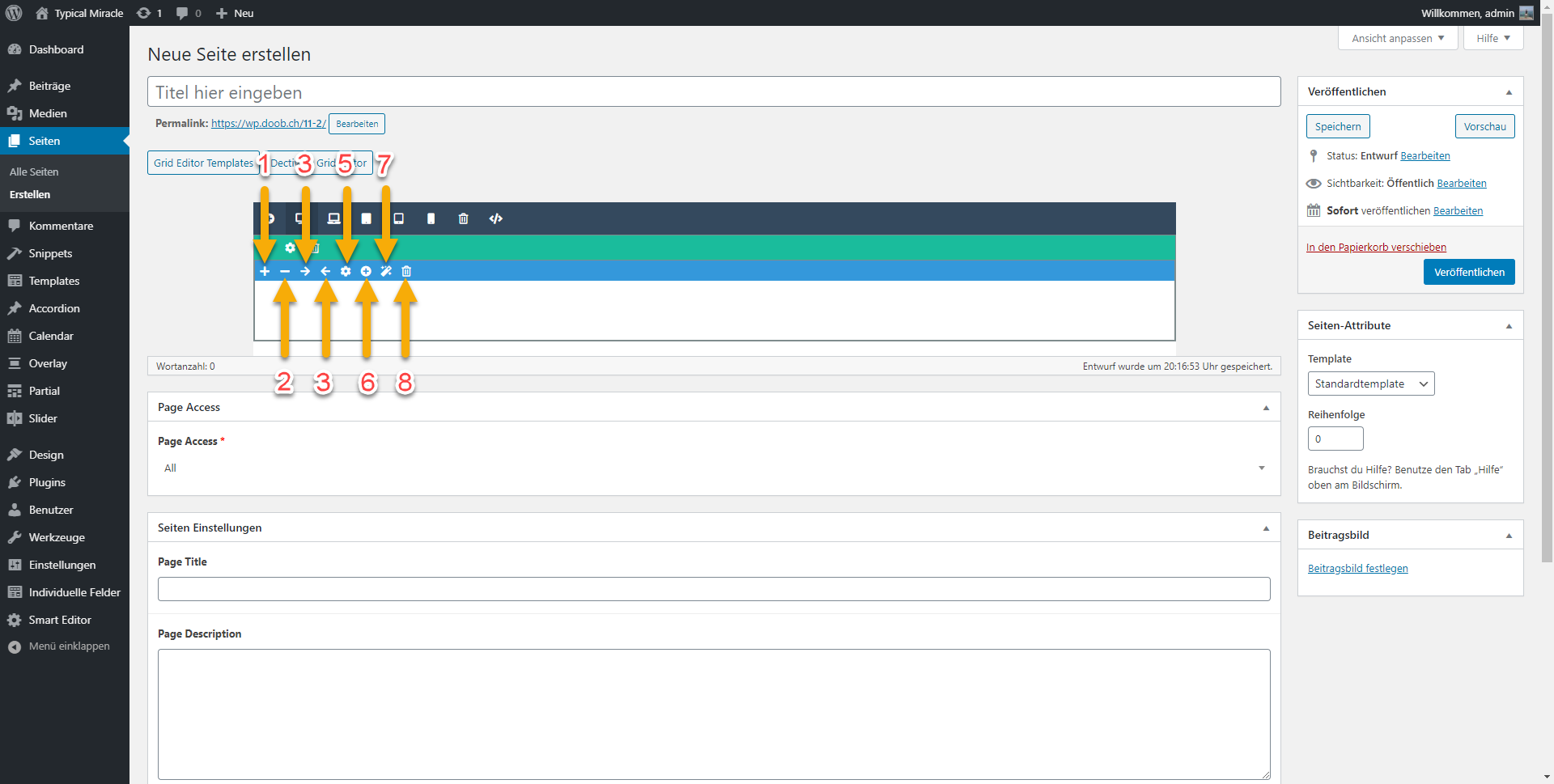Image resolution: width=1554 pixels, height=784 pixels.
Task: Click the trash icon in blue column bar
Action: tap(406, 271)
